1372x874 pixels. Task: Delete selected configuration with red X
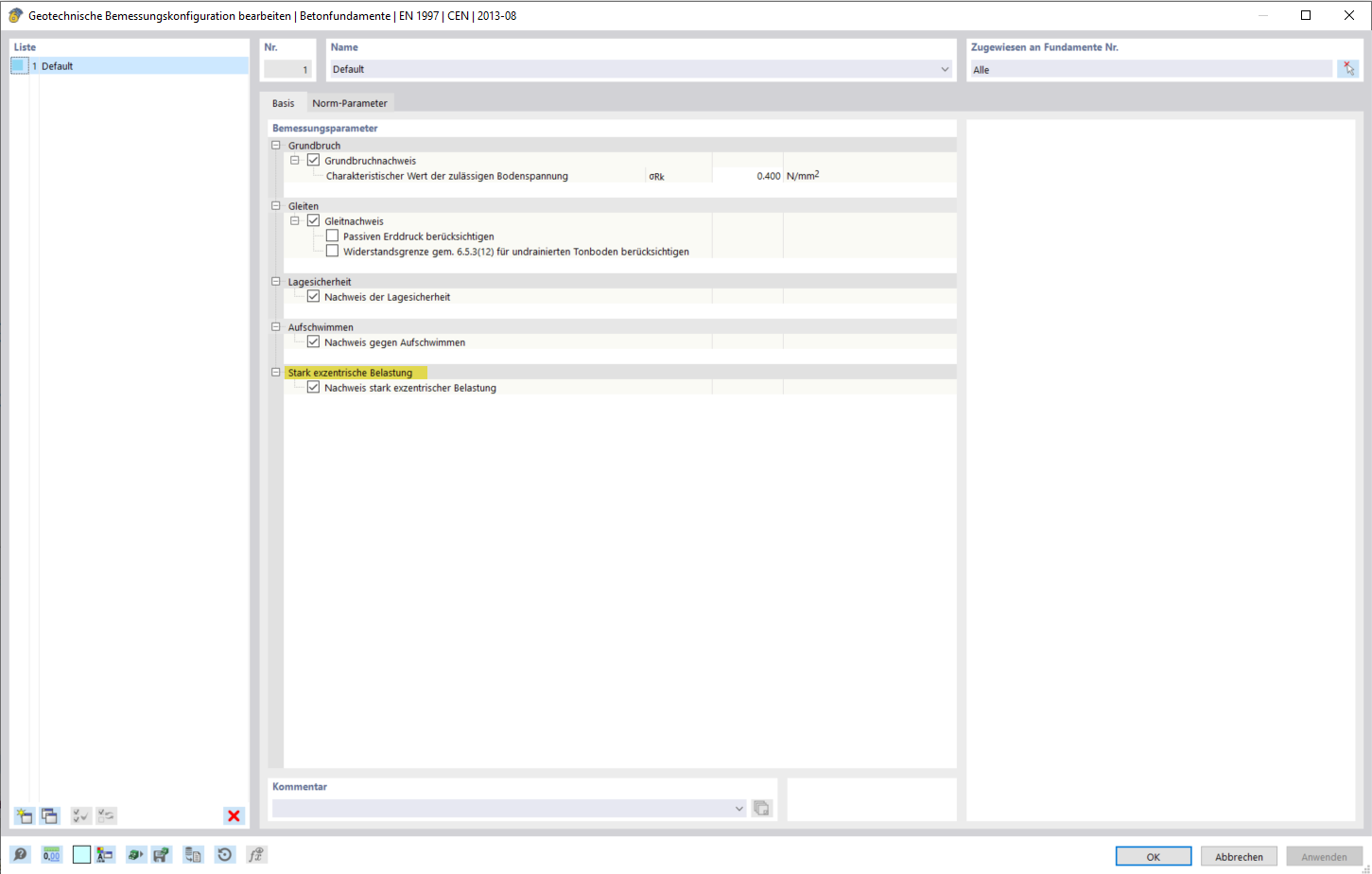tap(234, 815)
